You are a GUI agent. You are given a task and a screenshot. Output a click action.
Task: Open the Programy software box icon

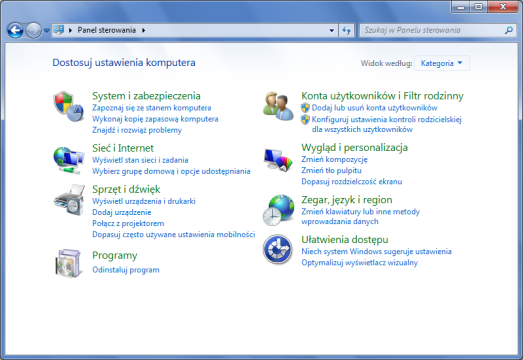click(68, 263)
